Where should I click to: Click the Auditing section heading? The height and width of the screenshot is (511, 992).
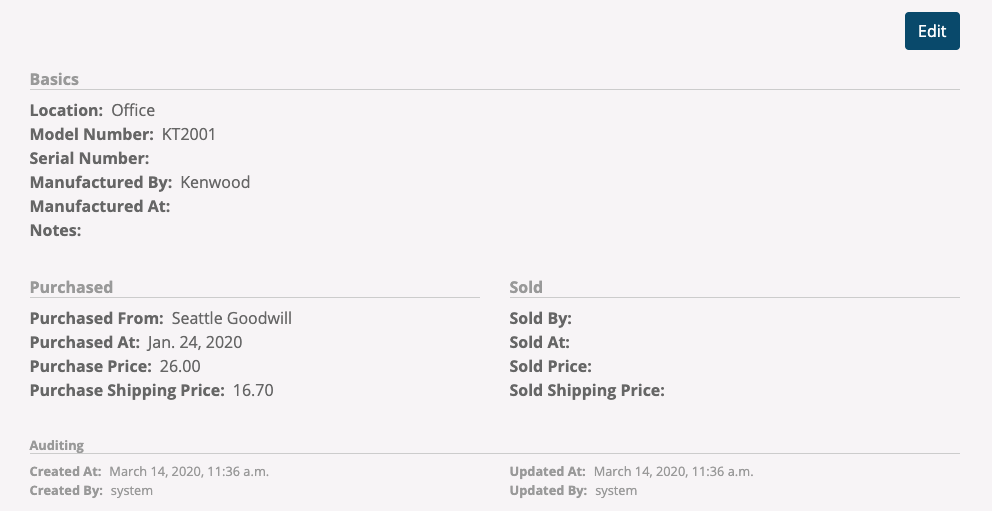(57, 445)
